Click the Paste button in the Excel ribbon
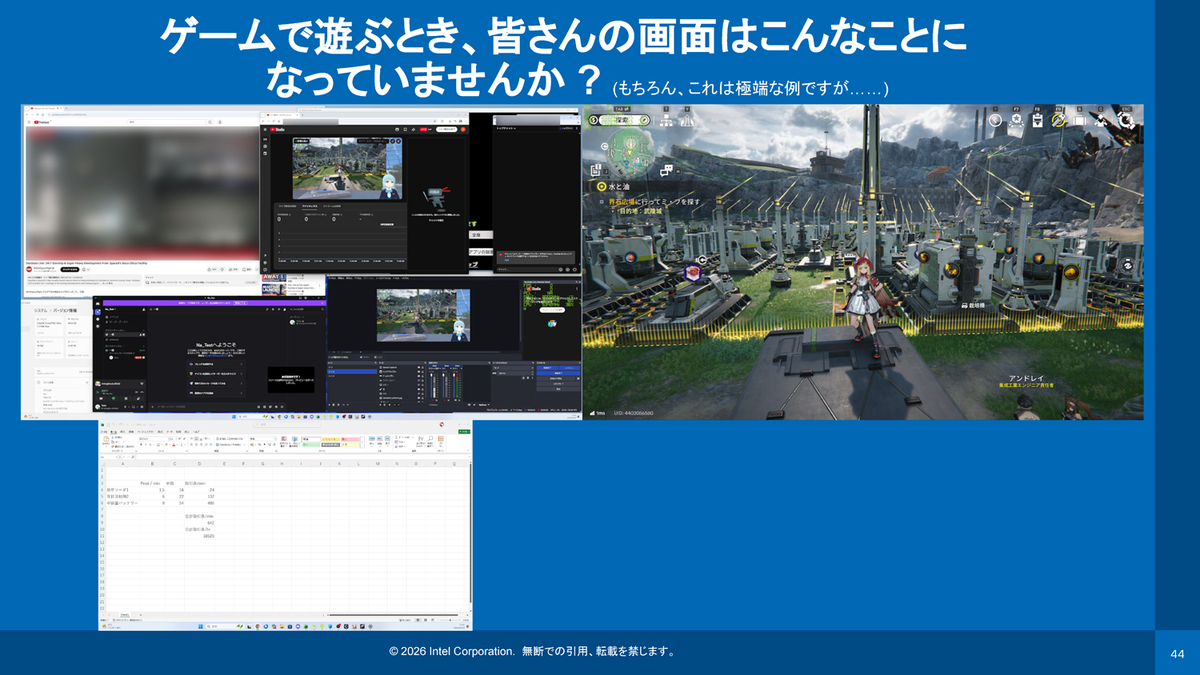The width and height of the screenshot is (1200, 675). tap(106, 442)
